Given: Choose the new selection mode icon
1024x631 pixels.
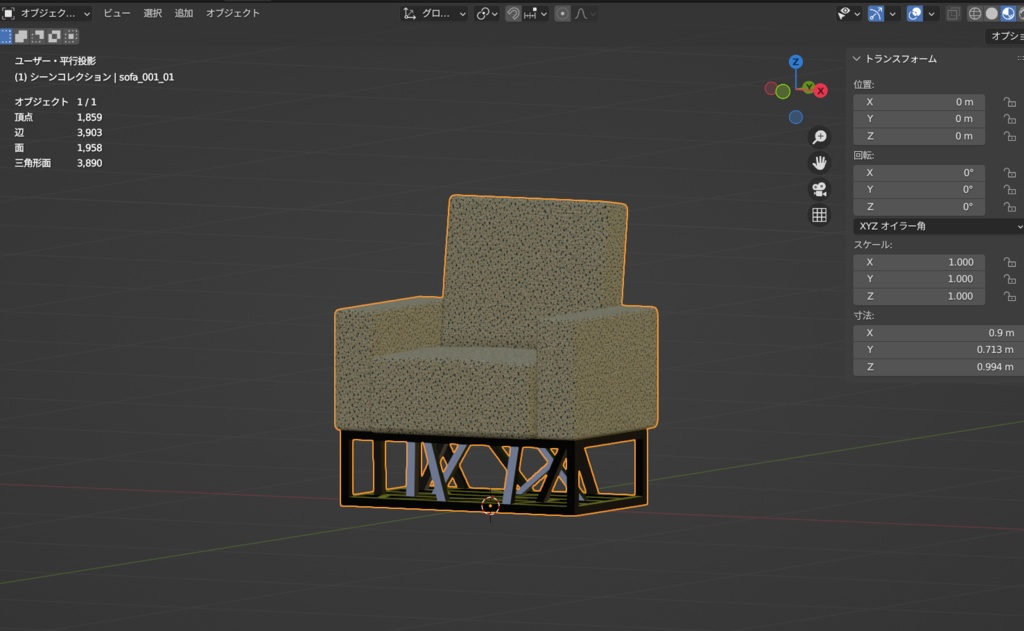Looking at the screenshot, I should point(6,37).
